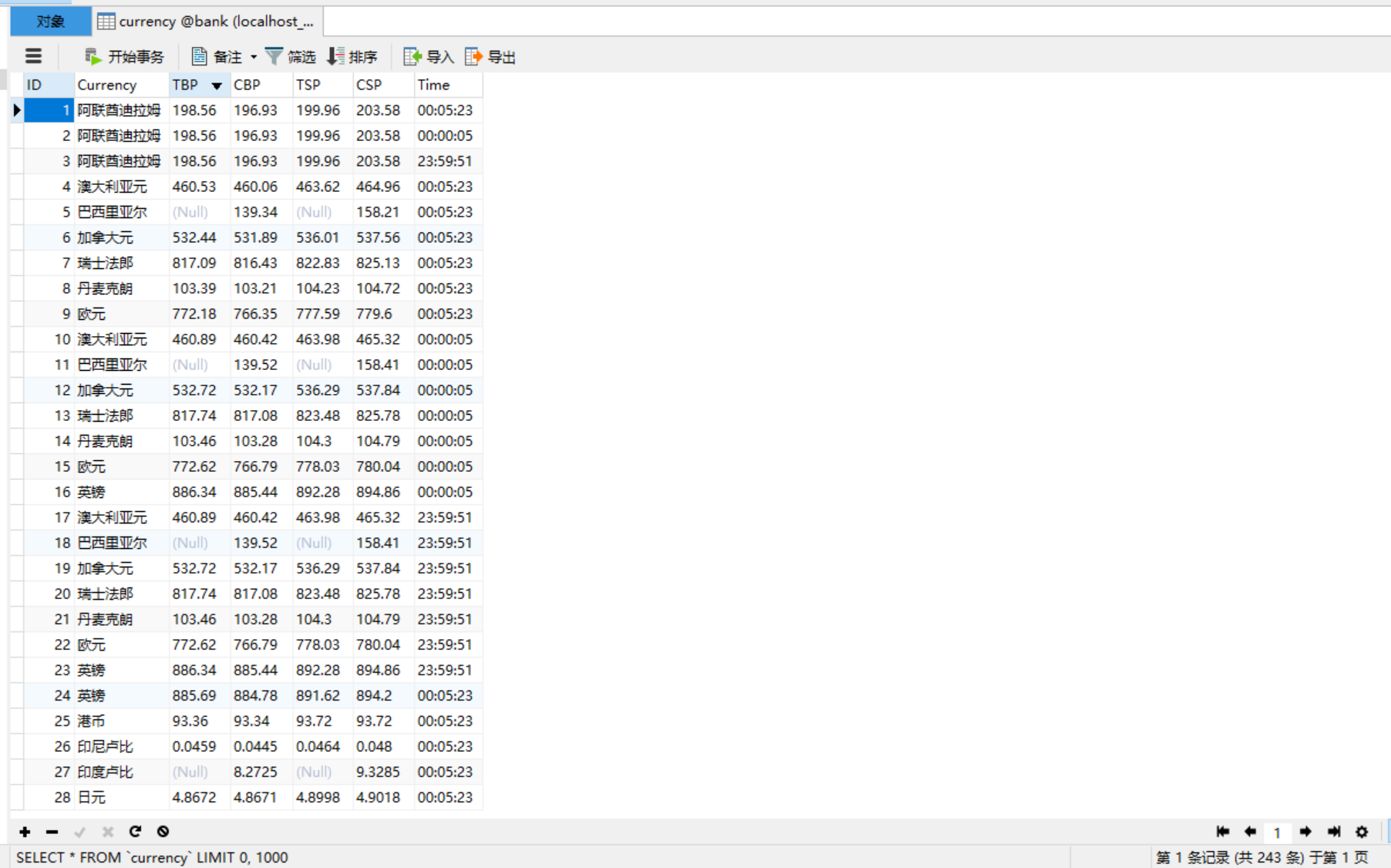The image size is (1391, 868).
Task: Discard changes with the X icon
Action: pyautogui.click(x=107, y=831)
